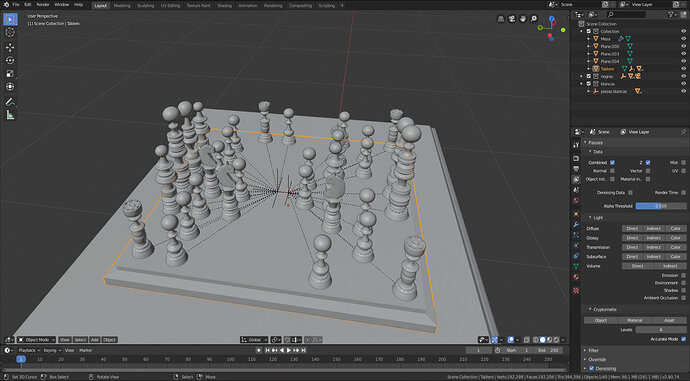Image resolution: width=690 pixels, height=381 pixels.
Task: Select the Transform tool
Action: click(10, 87)
